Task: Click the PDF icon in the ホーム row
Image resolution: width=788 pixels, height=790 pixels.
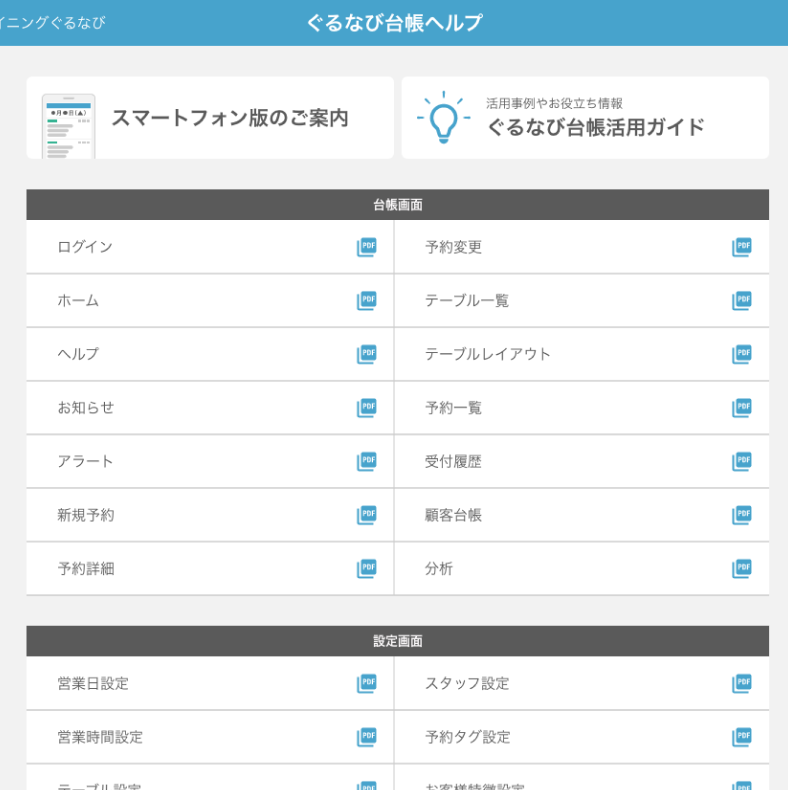Action: 367,301
